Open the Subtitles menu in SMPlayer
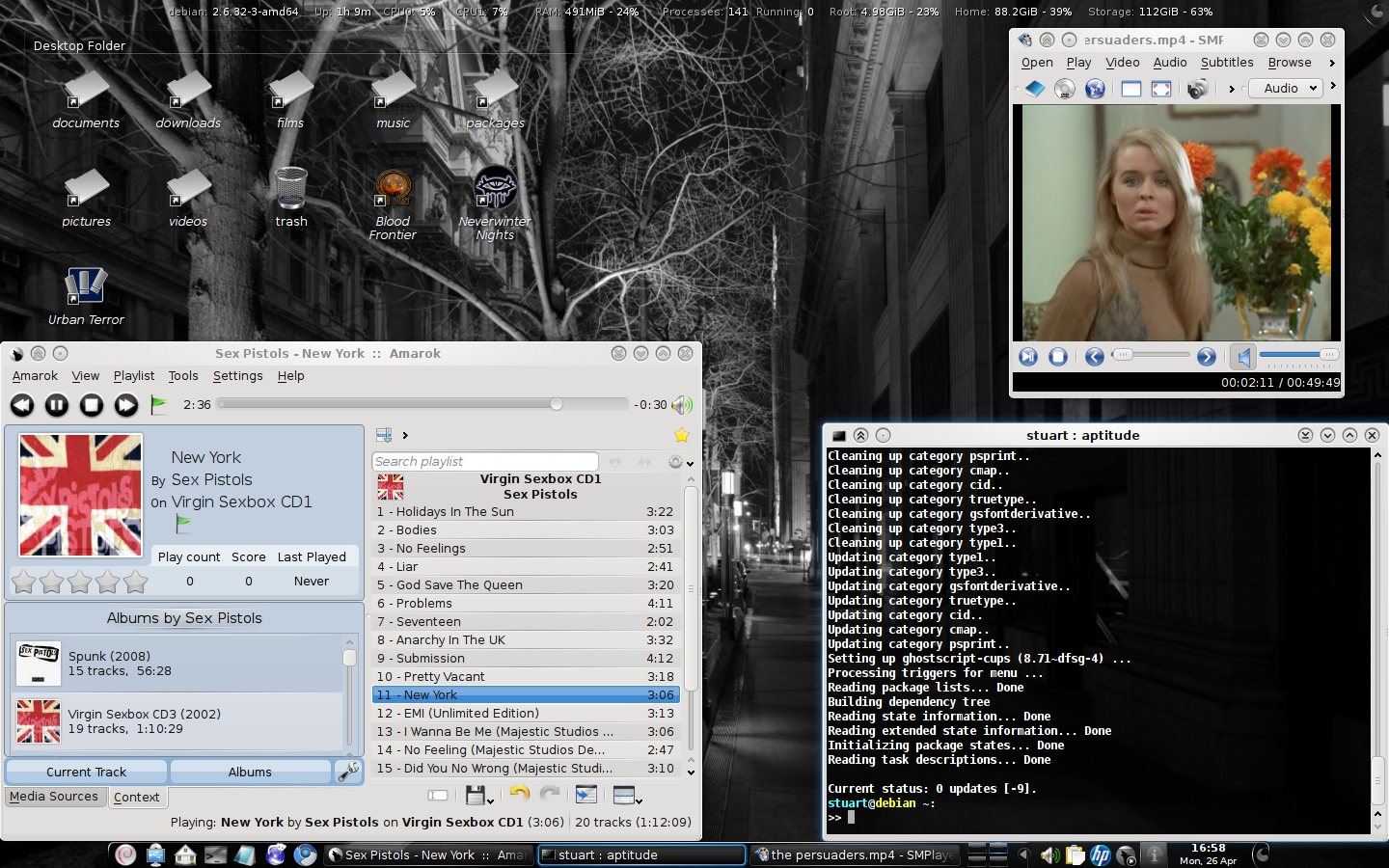 point(1227,63)
